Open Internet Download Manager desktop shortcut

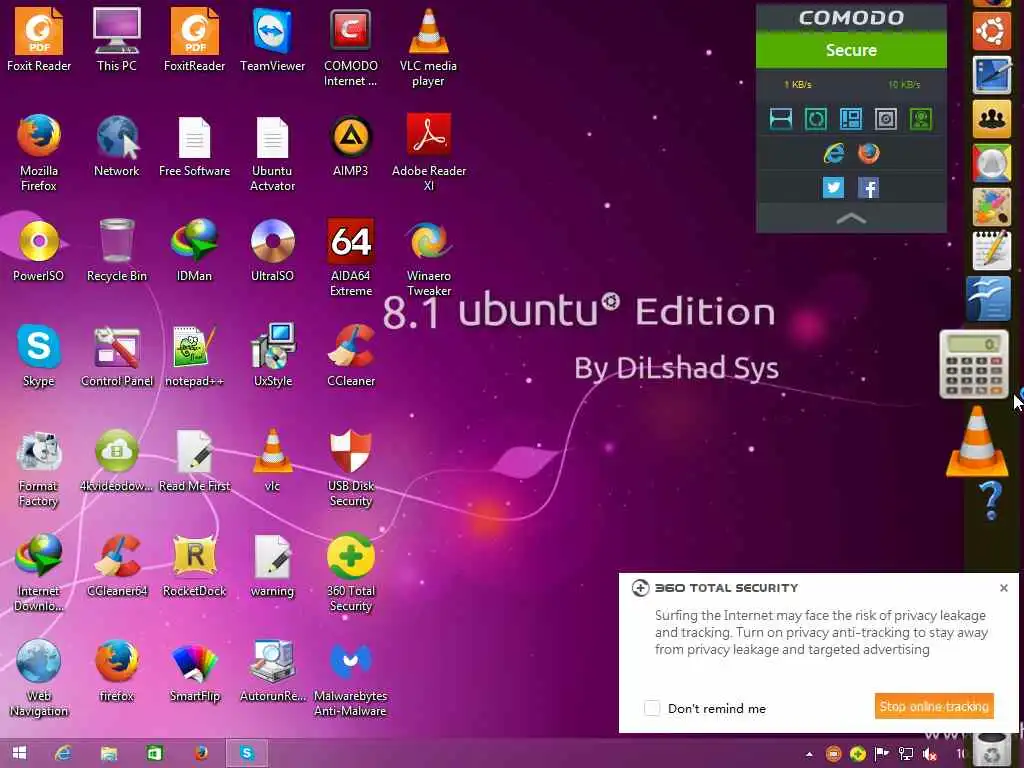tap(39, 573)
